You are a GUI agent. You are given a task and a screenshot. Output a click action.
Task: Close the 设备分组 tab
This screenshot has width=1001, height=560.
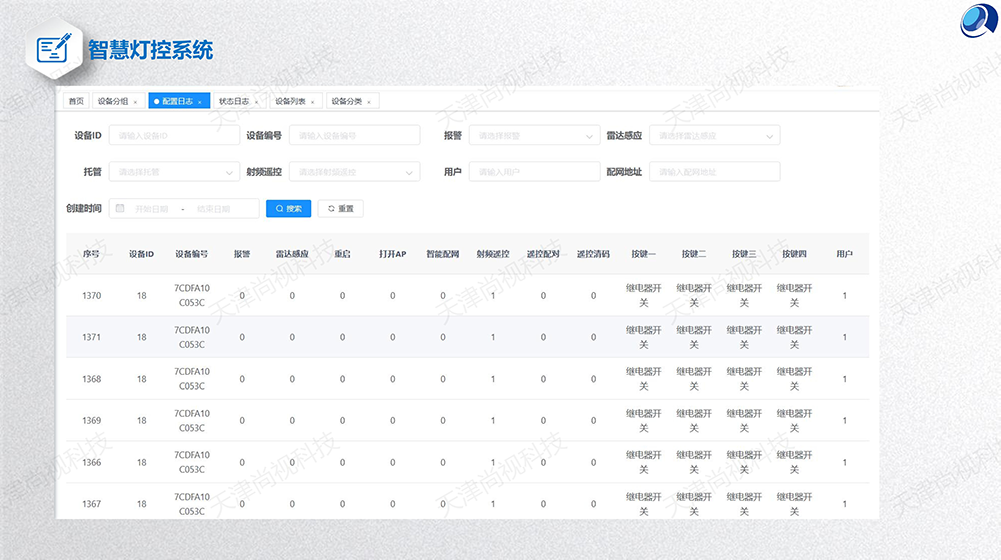135,102
